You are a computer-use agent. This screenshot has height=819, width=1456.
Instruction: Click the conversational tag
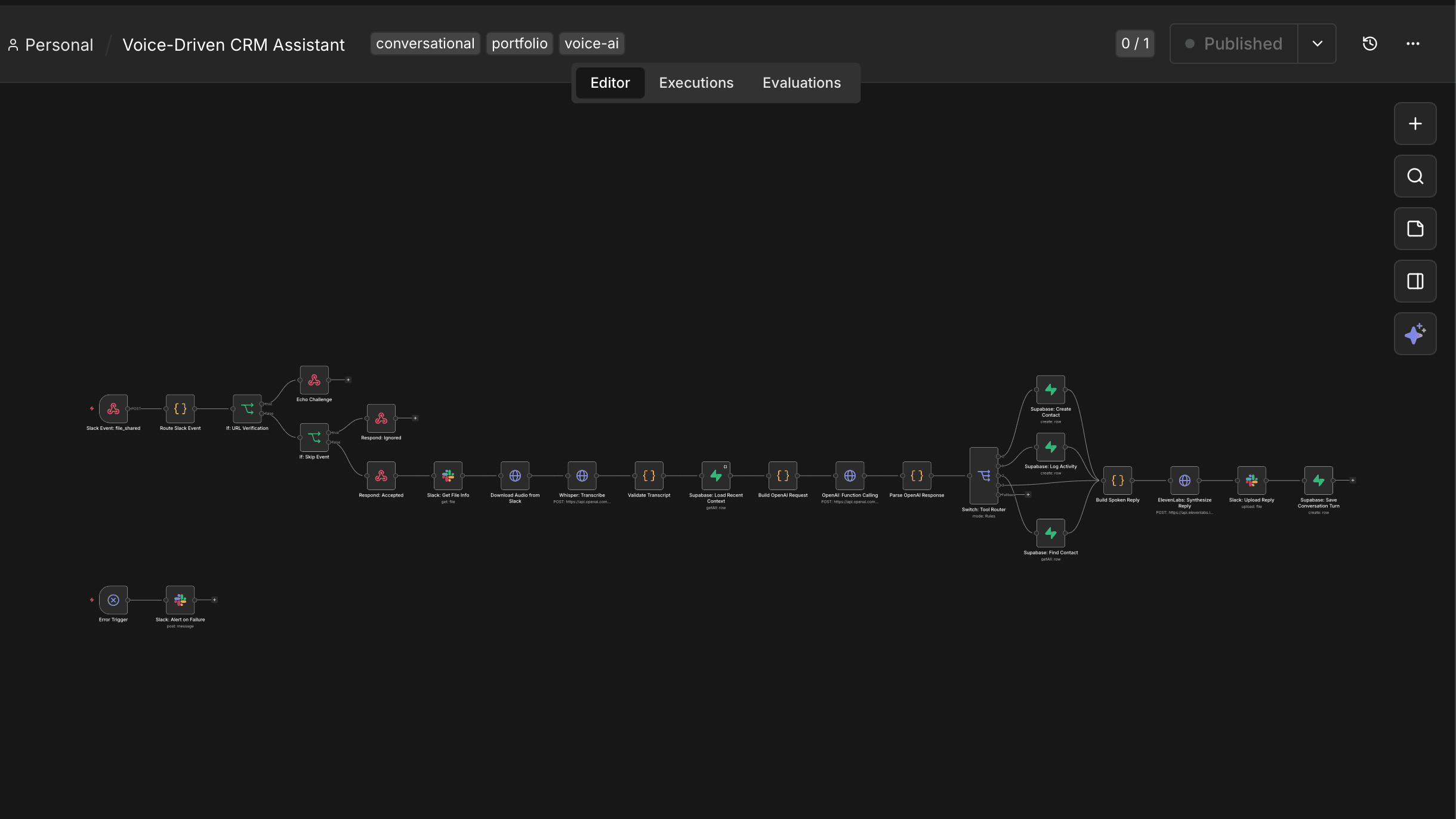point(425,44)
